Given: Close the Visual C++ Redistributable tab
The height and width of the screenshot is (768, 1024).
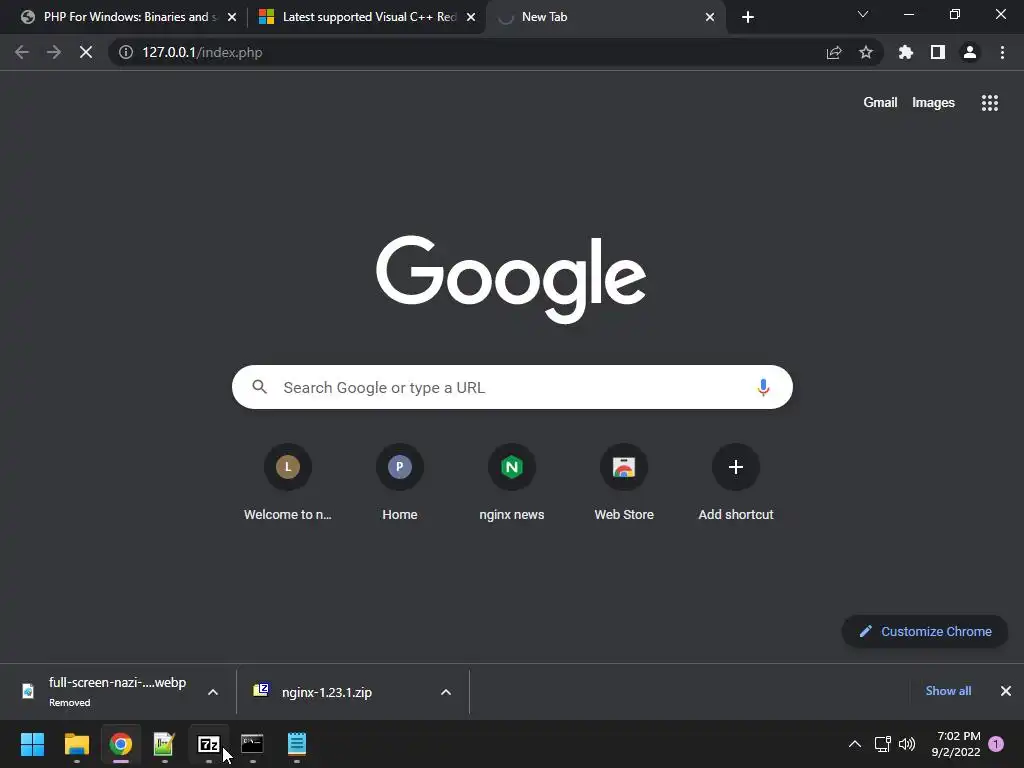Looking at the screenshot, I should coord(471,18).
